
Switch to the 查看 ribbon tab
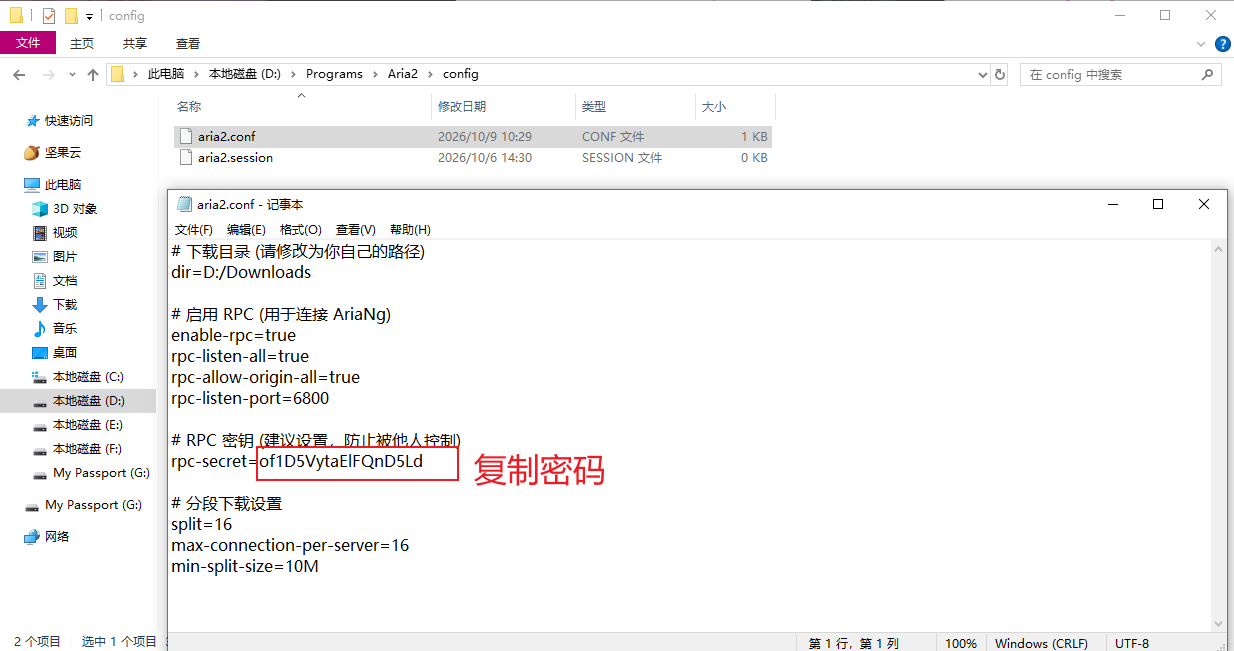tap(188, 43)
